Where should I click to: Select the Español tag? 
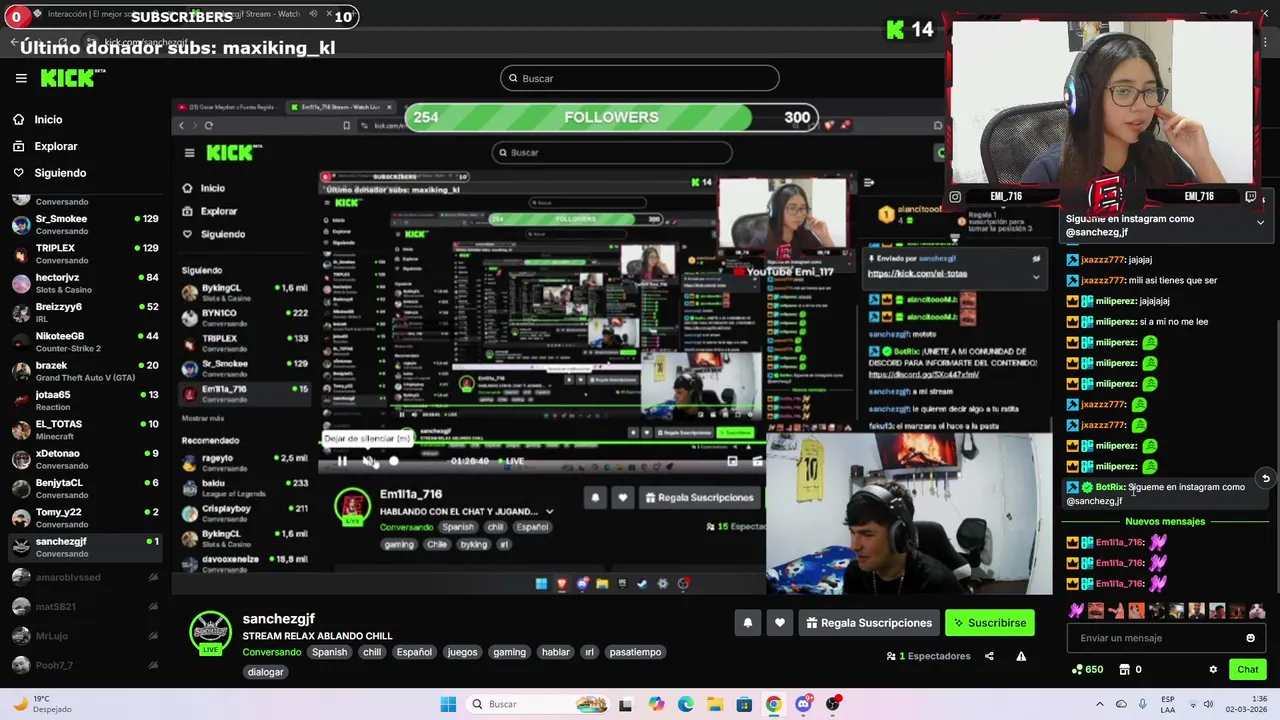coord(414,652)
